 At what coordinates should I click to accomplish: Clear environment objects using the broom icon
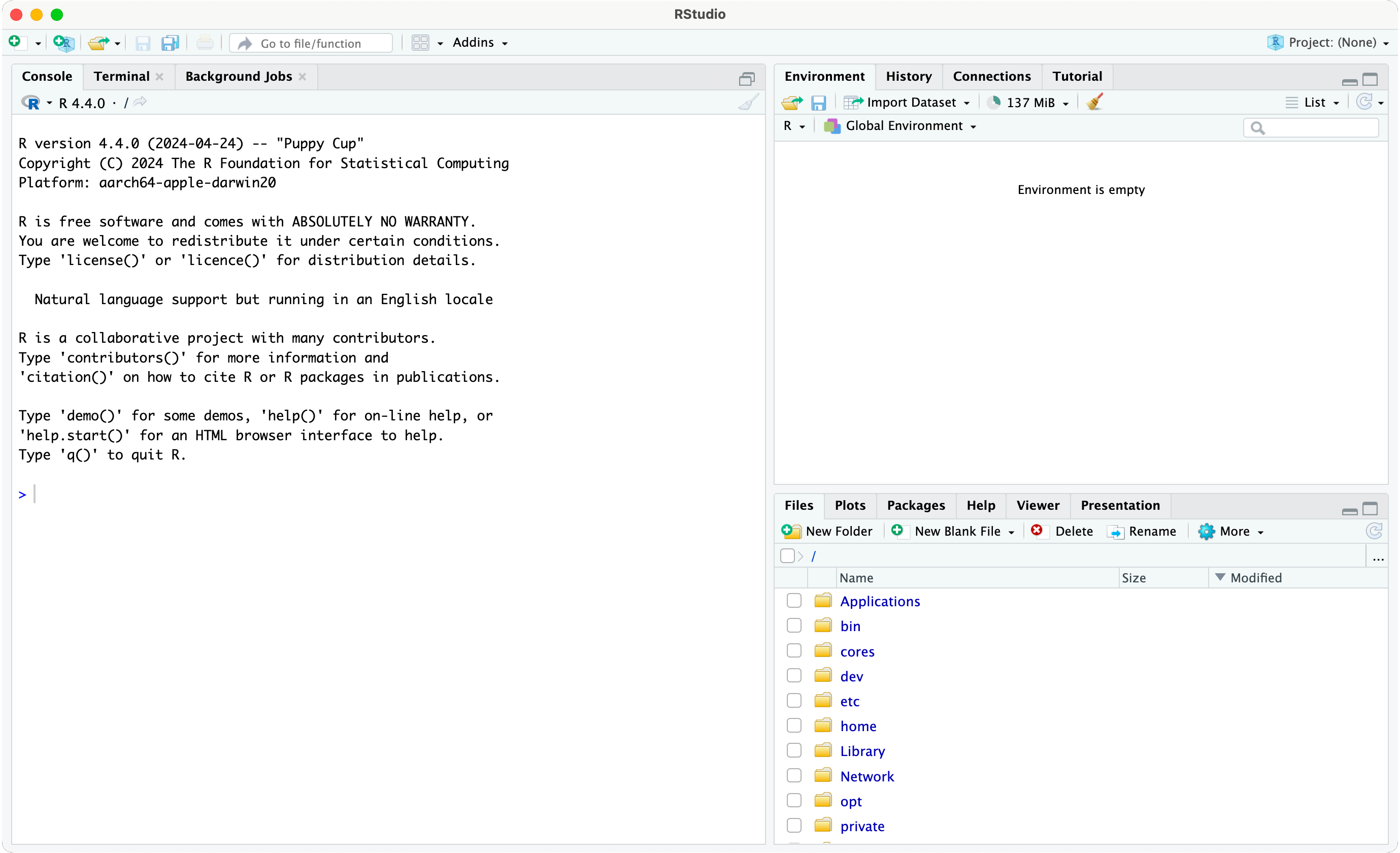point(1094,102)
